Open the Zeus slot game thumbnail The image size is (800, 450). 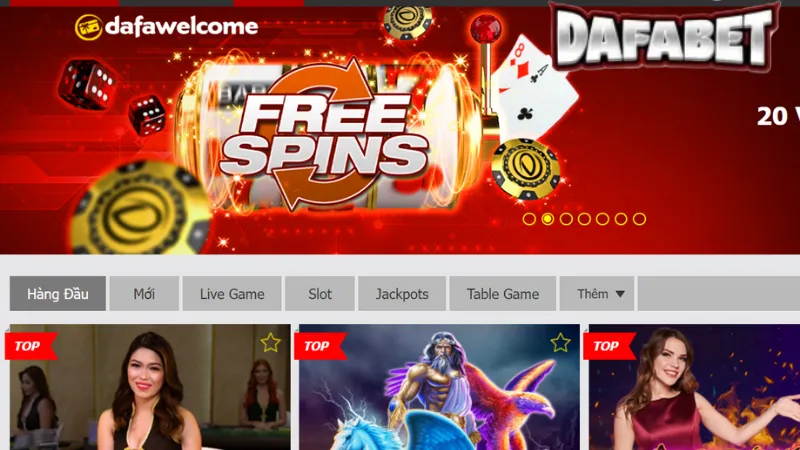(x=439, y=387)
